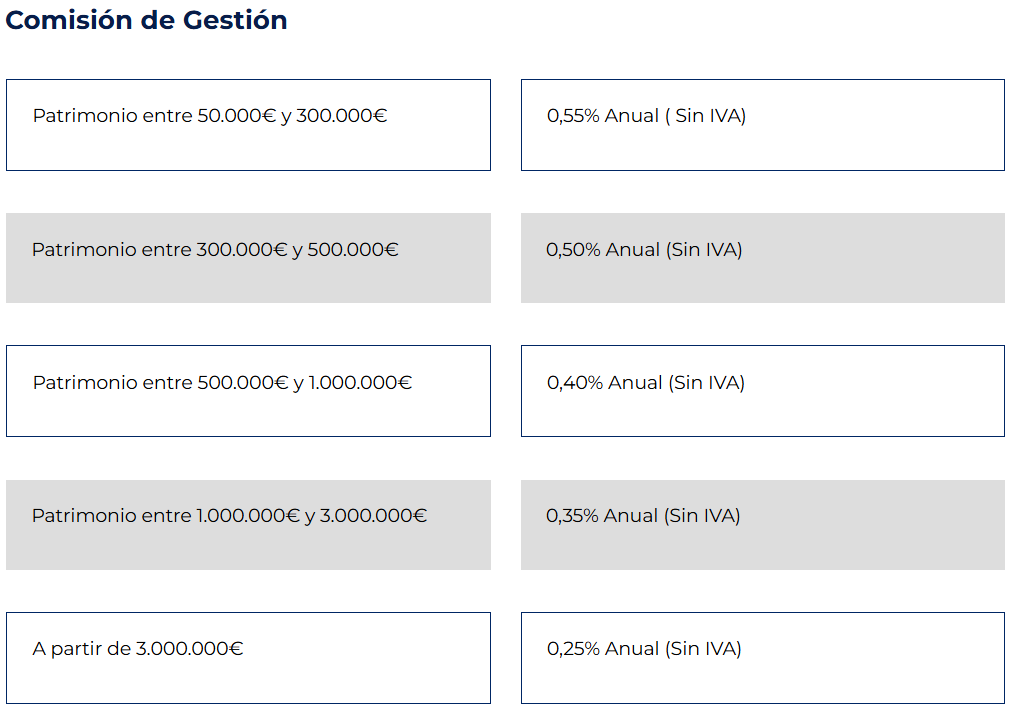Click the 0,55% Anual (Sin IVA) cell
The width and height of the screenshot is (1014, 715).
click(763, 125)
